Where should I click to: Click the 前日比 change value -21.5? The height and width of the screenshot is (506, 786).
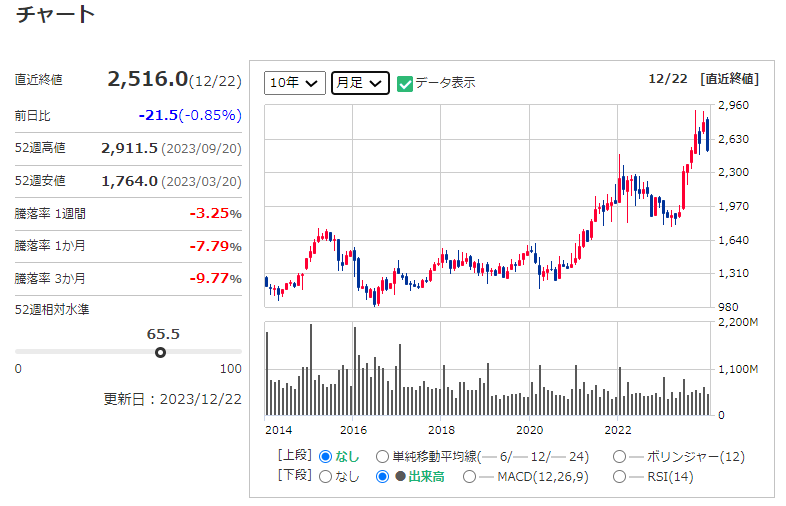point(158,115)
